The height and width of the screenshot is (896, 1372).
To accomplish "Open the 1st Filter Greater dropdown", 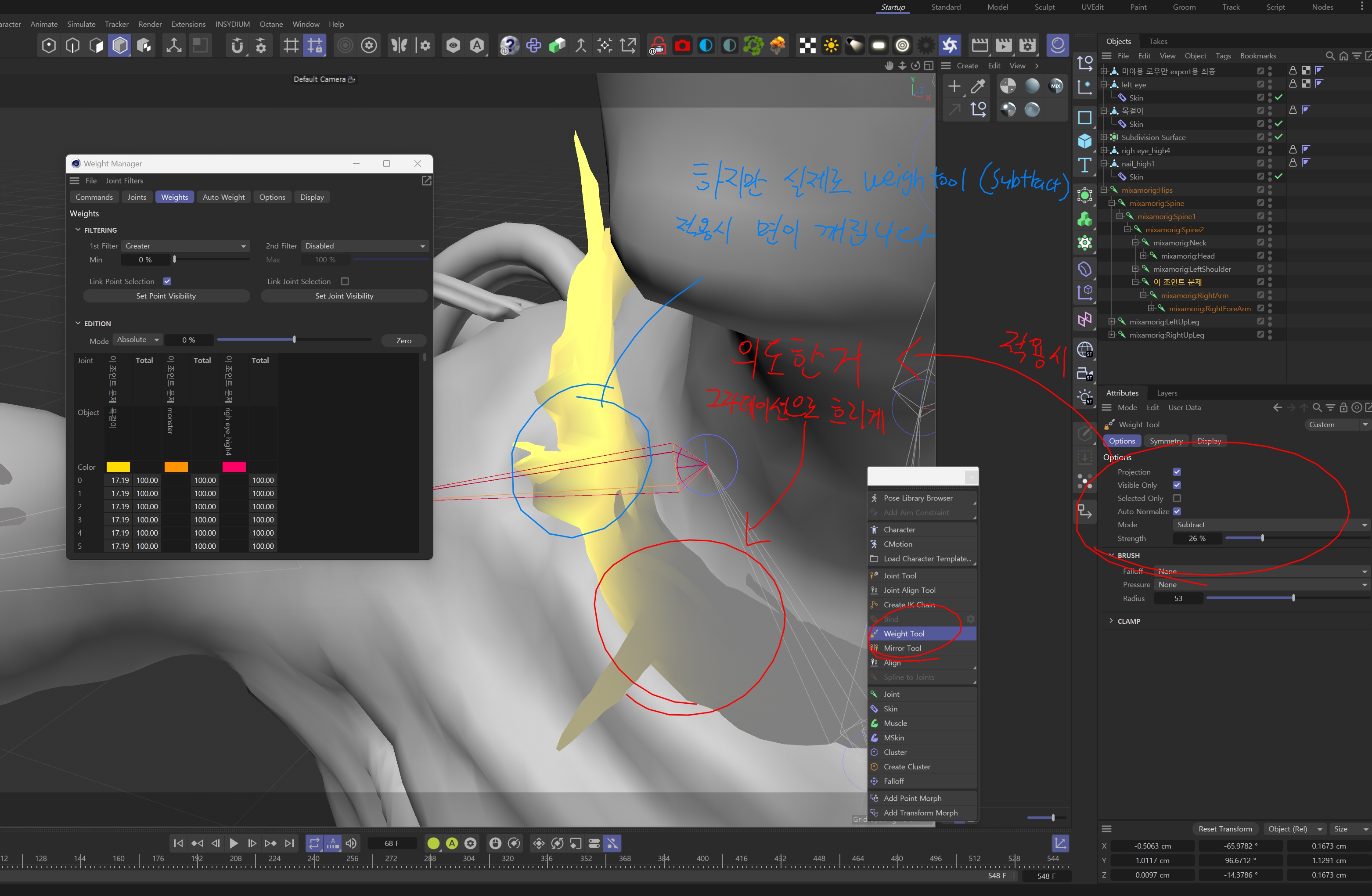I will [x=186, y=246].
